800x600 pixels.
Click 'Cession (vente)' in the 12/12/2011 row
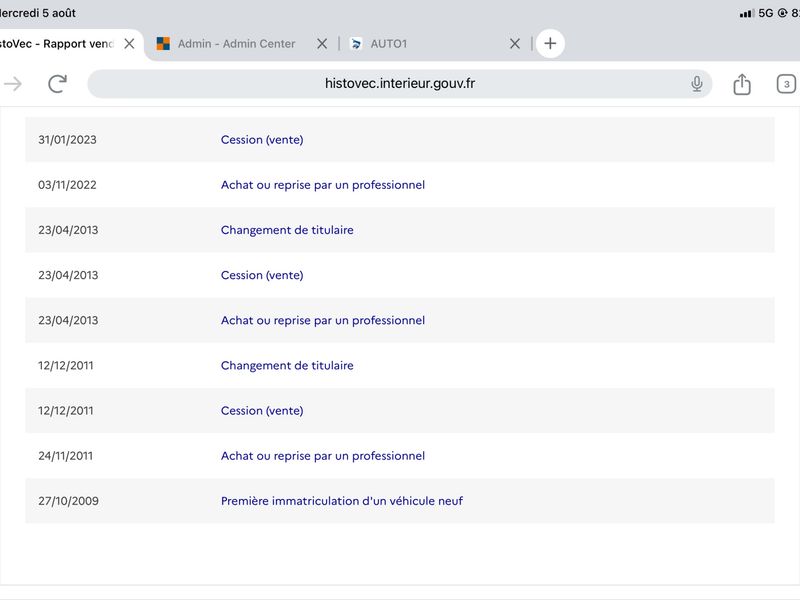pyautogui.click(x=262, y=411)
